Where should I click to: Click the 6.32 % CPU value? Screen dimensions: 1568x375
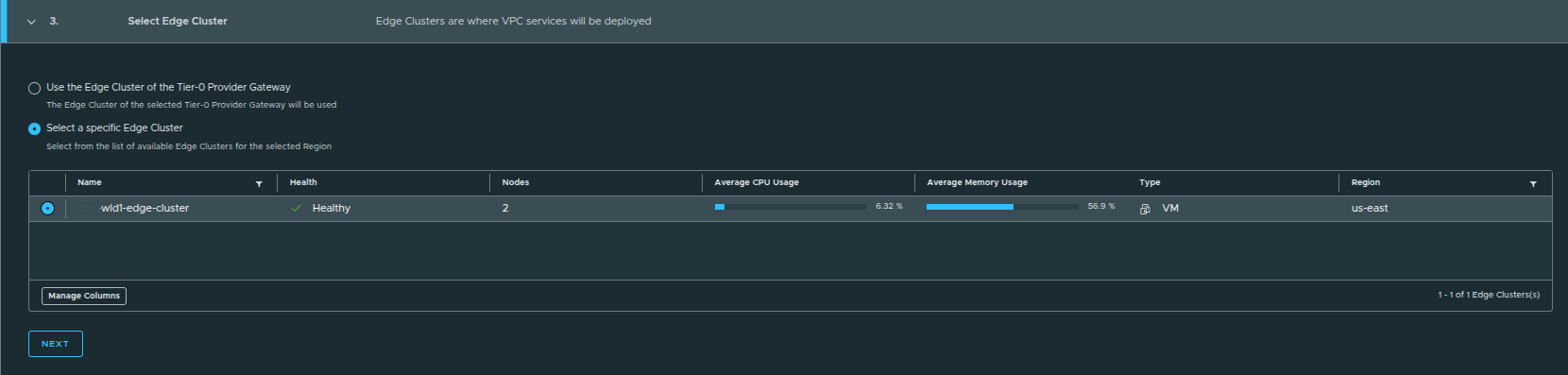click(889, 206)
